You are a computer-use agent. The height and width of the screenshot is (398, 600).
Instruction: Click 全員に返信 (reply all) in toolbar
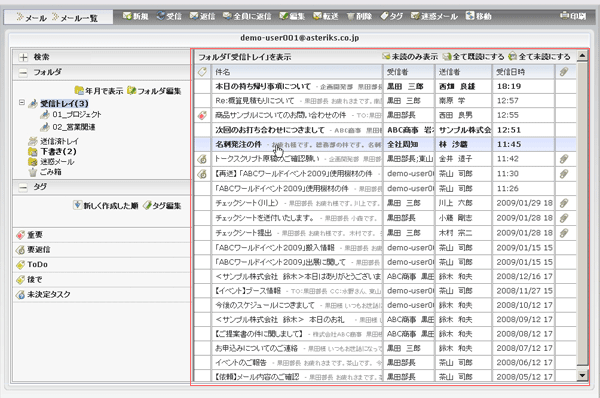point(247,16)
